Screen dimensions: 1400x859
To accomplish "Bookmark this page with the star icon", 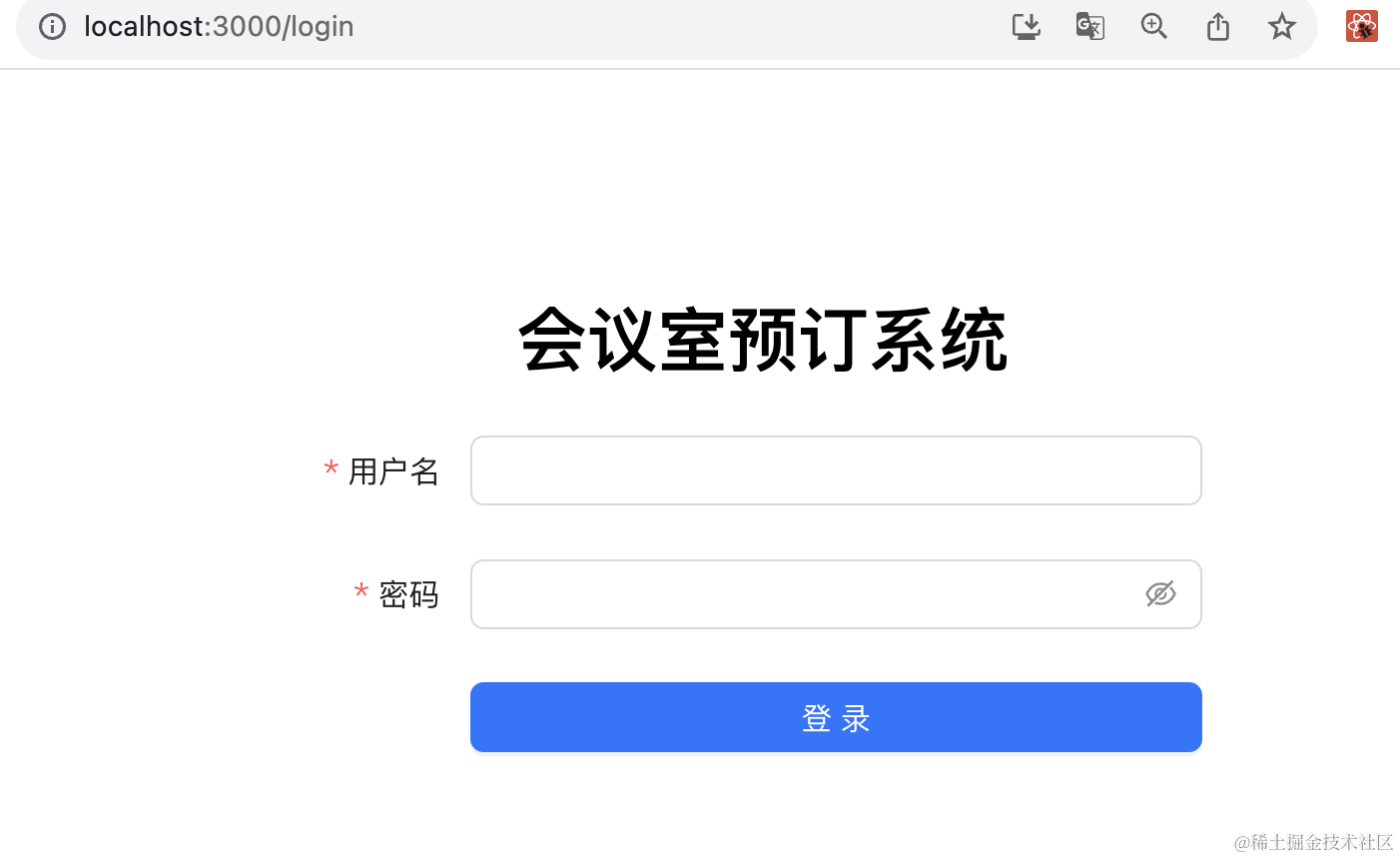I will pos(1281,26).
